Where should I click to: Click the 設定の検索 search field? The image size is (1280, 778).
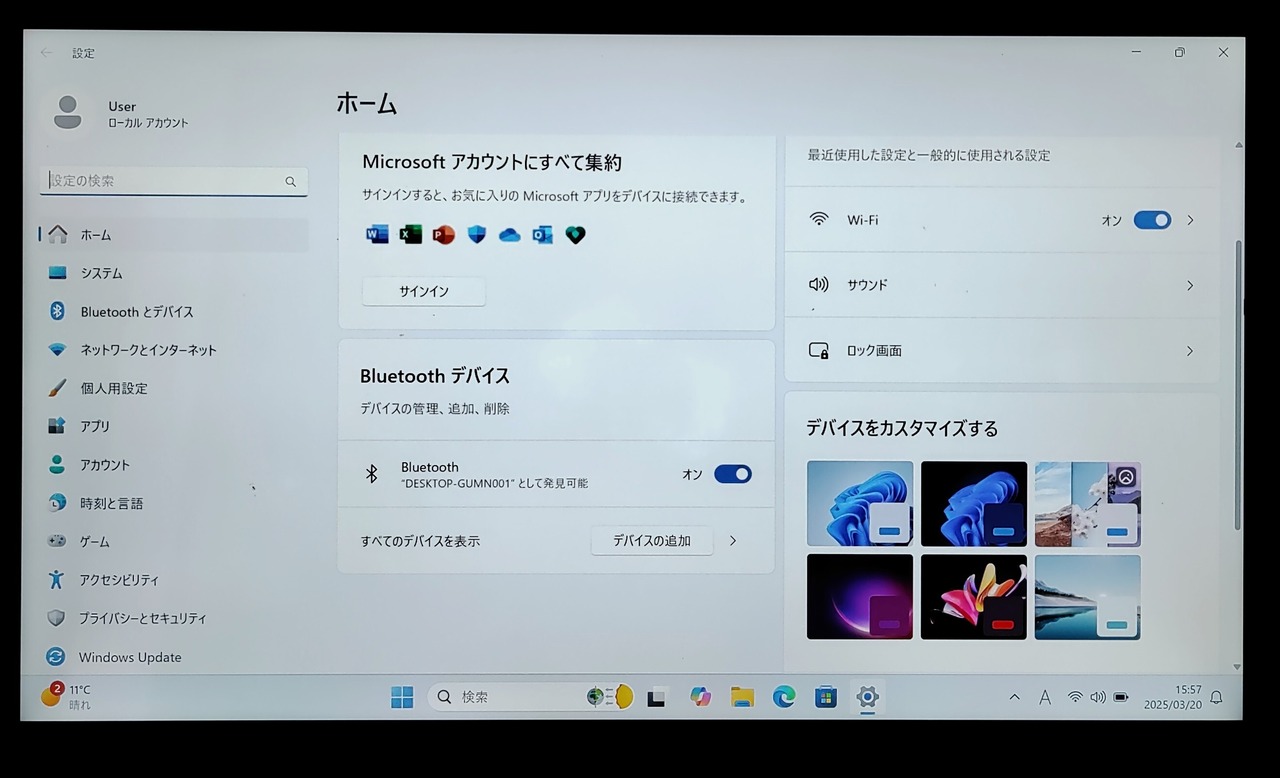click(174, 181)
